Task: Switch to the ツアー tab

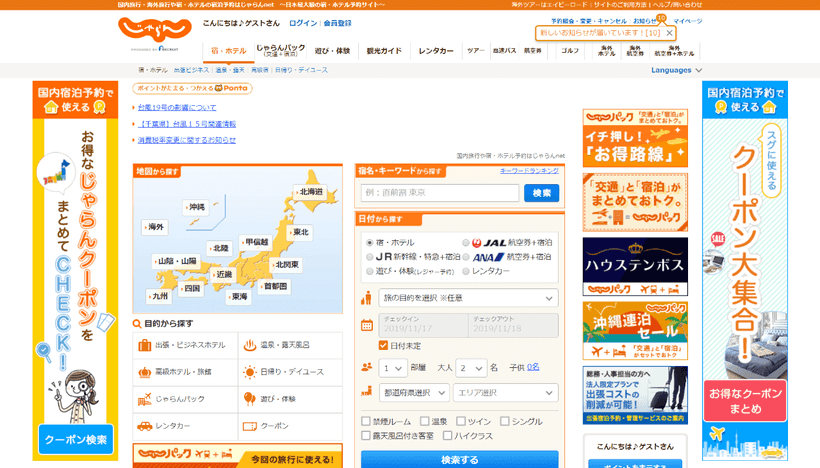Action: 475,51
